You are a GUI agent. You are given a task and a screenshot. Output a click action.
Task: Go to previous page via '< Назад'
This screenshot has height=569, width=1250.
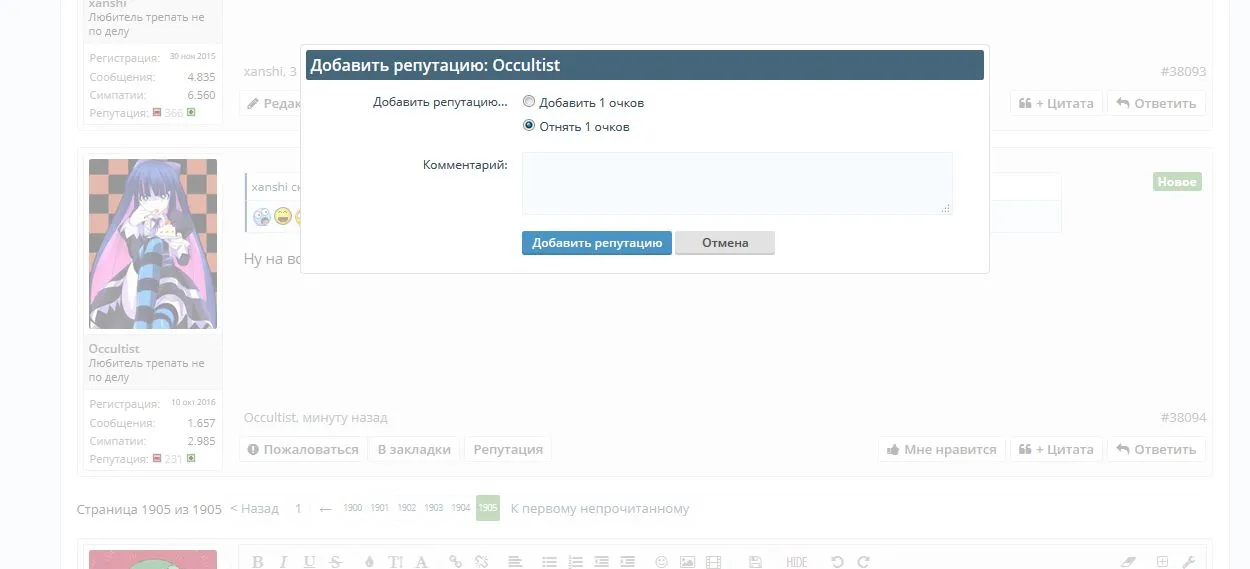click(x=254, y=509)
